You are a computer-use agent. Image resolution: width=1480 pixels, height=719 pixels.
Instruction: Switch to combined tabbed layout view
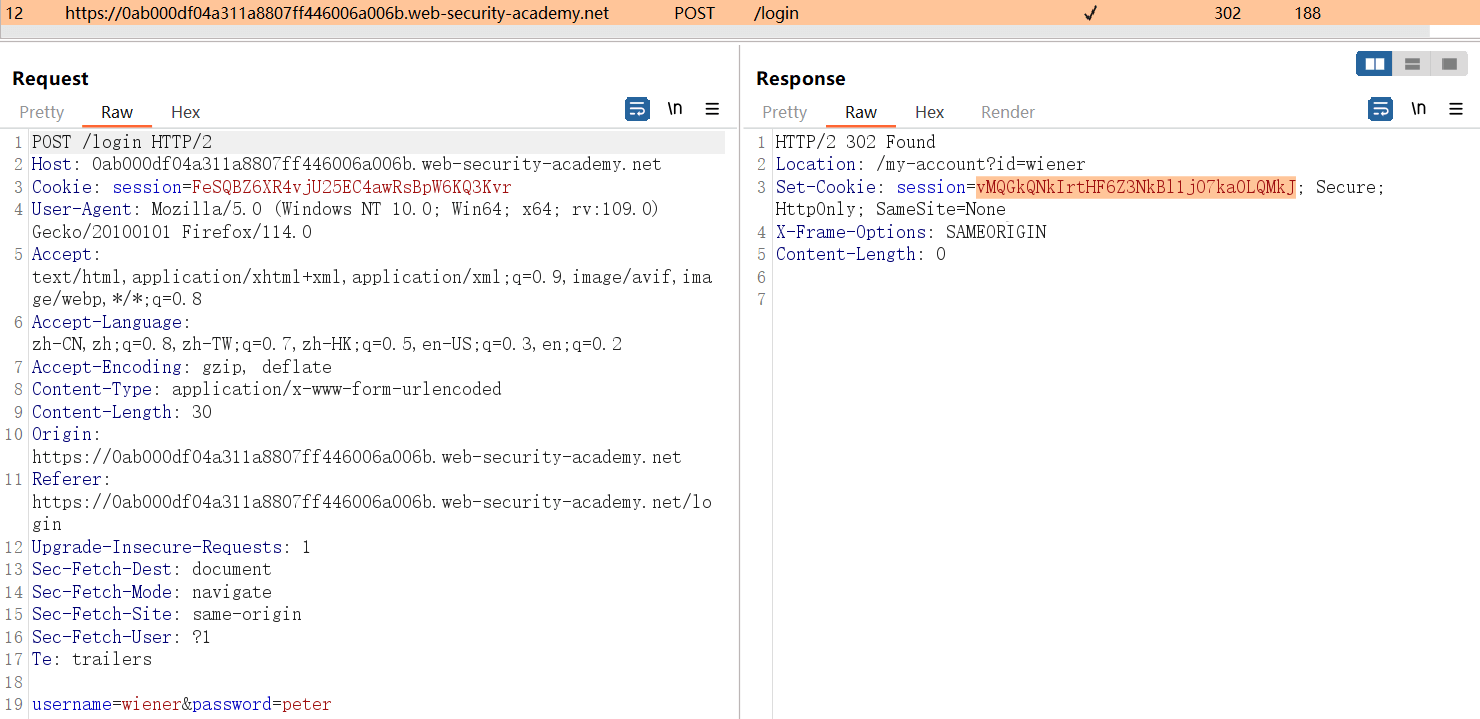pos(1448,64)
